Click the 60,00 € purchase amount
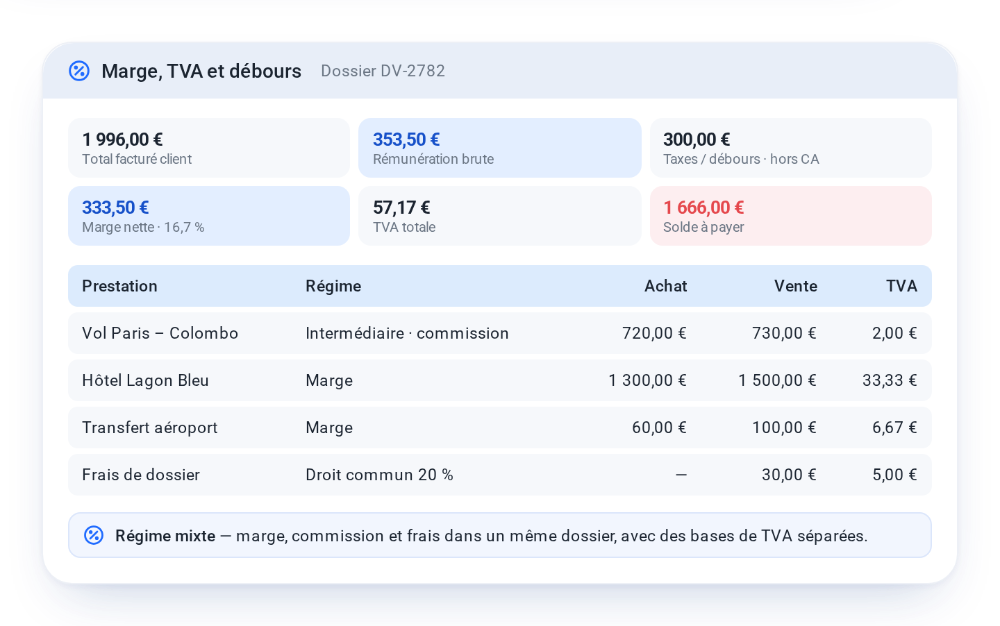 click(x=659, y=428)
